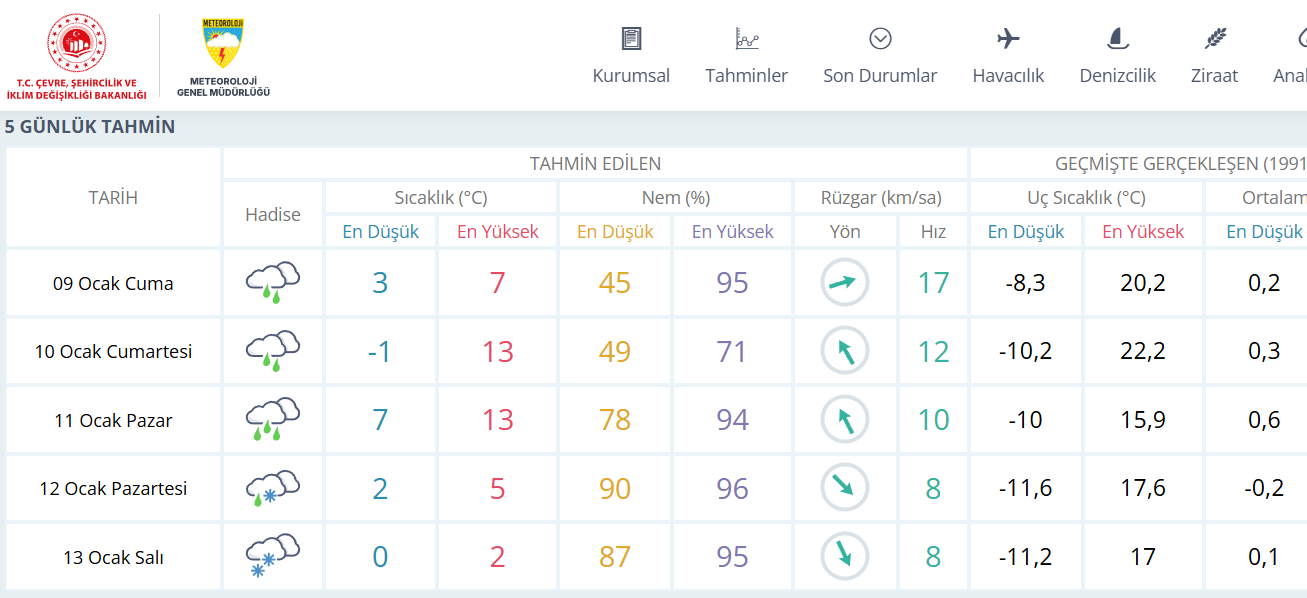The image size is (1307, 598).
Task: Click the Denizcilik sailboat icon
Action: click(x=1117, y=39)
